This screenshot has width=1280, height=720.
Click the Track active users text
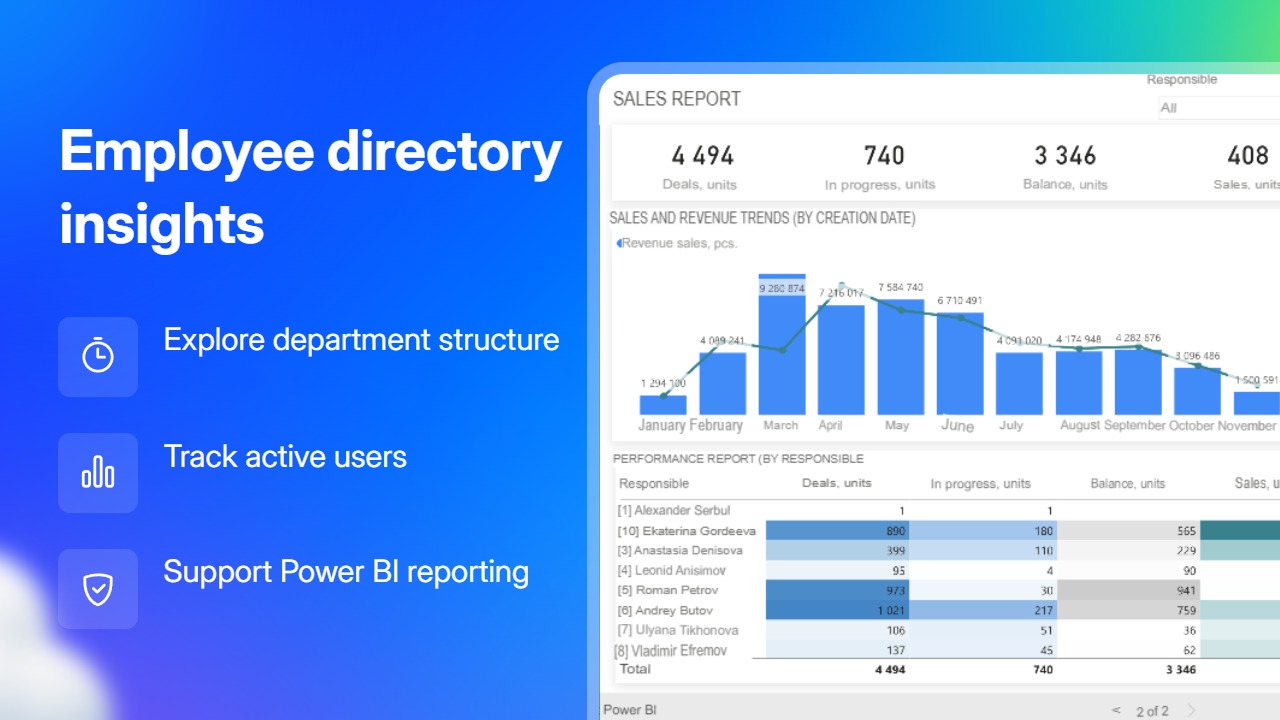(x=285, y=457)
